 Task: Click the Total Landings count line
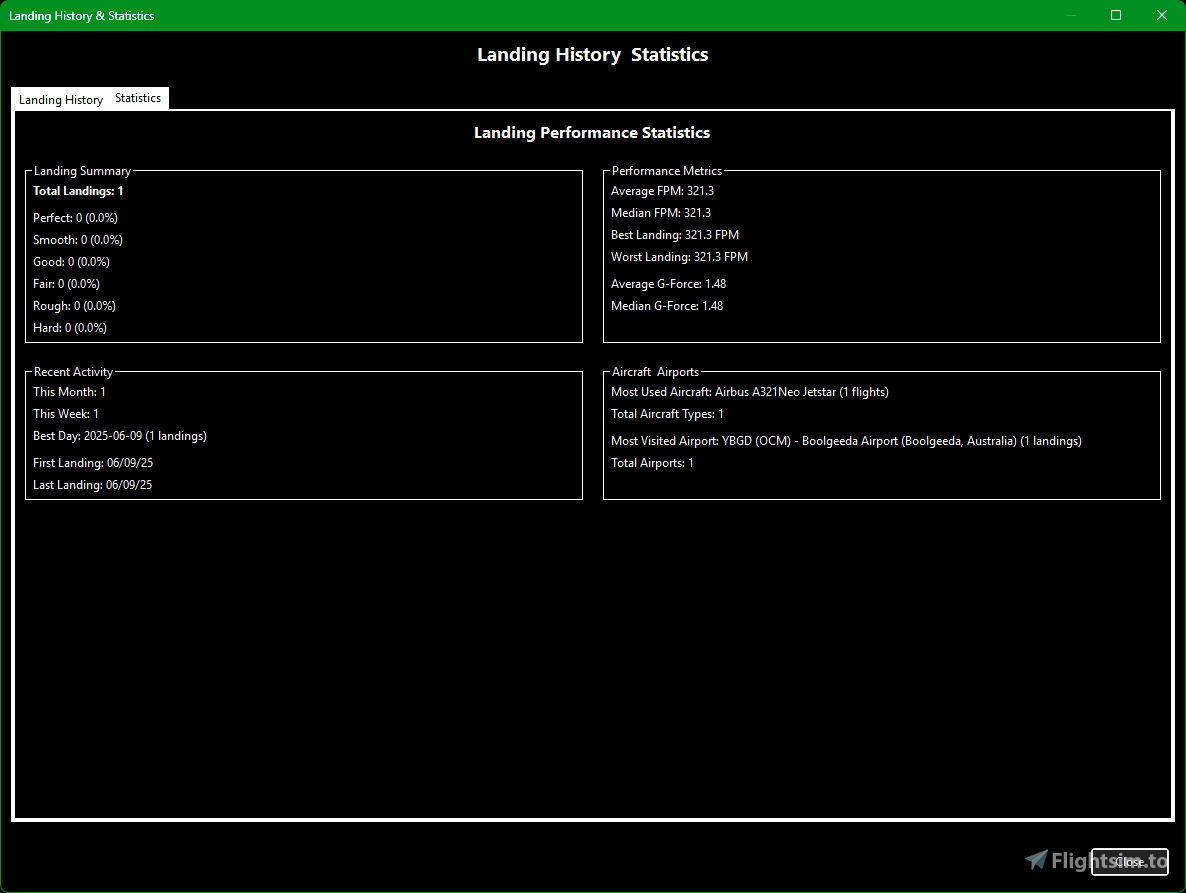click(78, 191)
